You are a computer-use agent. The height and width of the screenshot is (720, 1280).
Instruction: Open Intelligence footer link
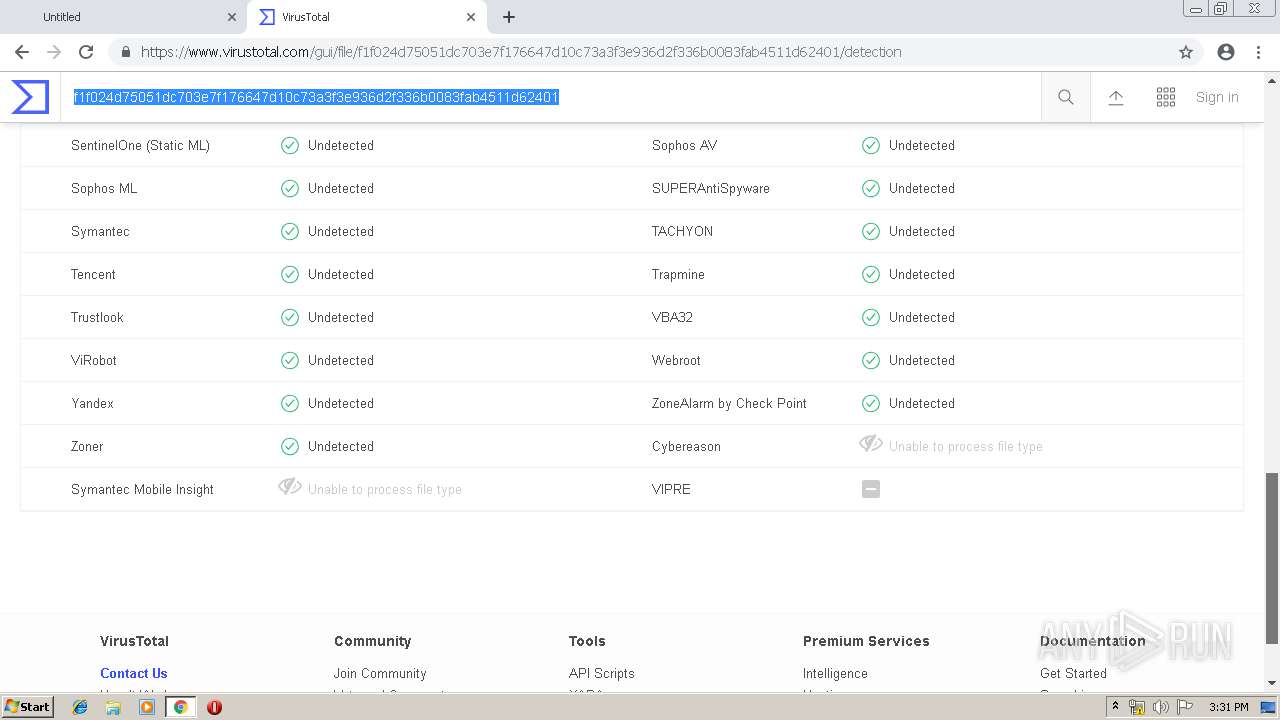(835, 673)
